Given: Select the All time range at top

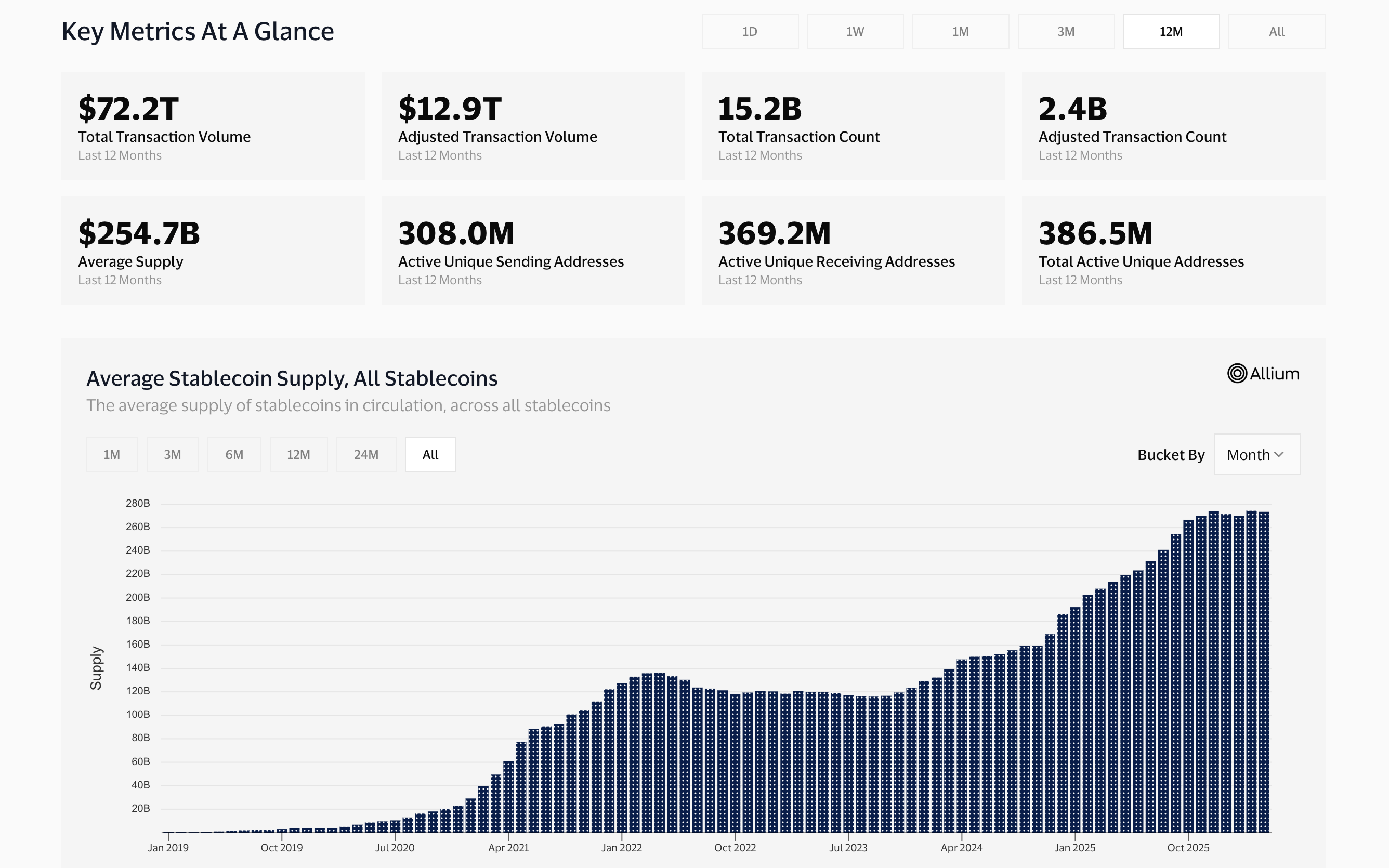Looking at the screenshot, I should click(1277, 32).
